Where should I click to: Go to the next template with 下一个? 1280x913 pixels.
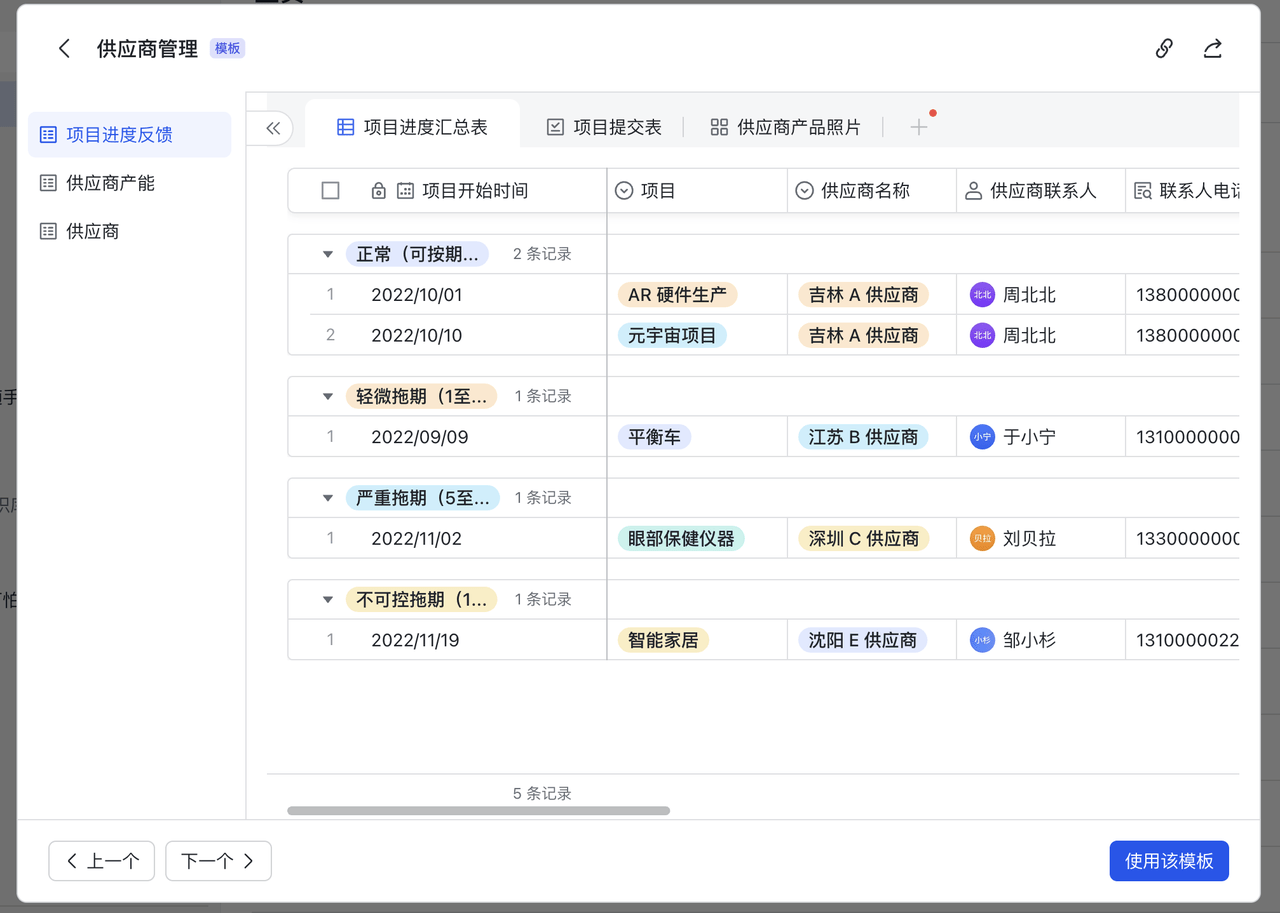pyautogui.click(x=218, y=861)
